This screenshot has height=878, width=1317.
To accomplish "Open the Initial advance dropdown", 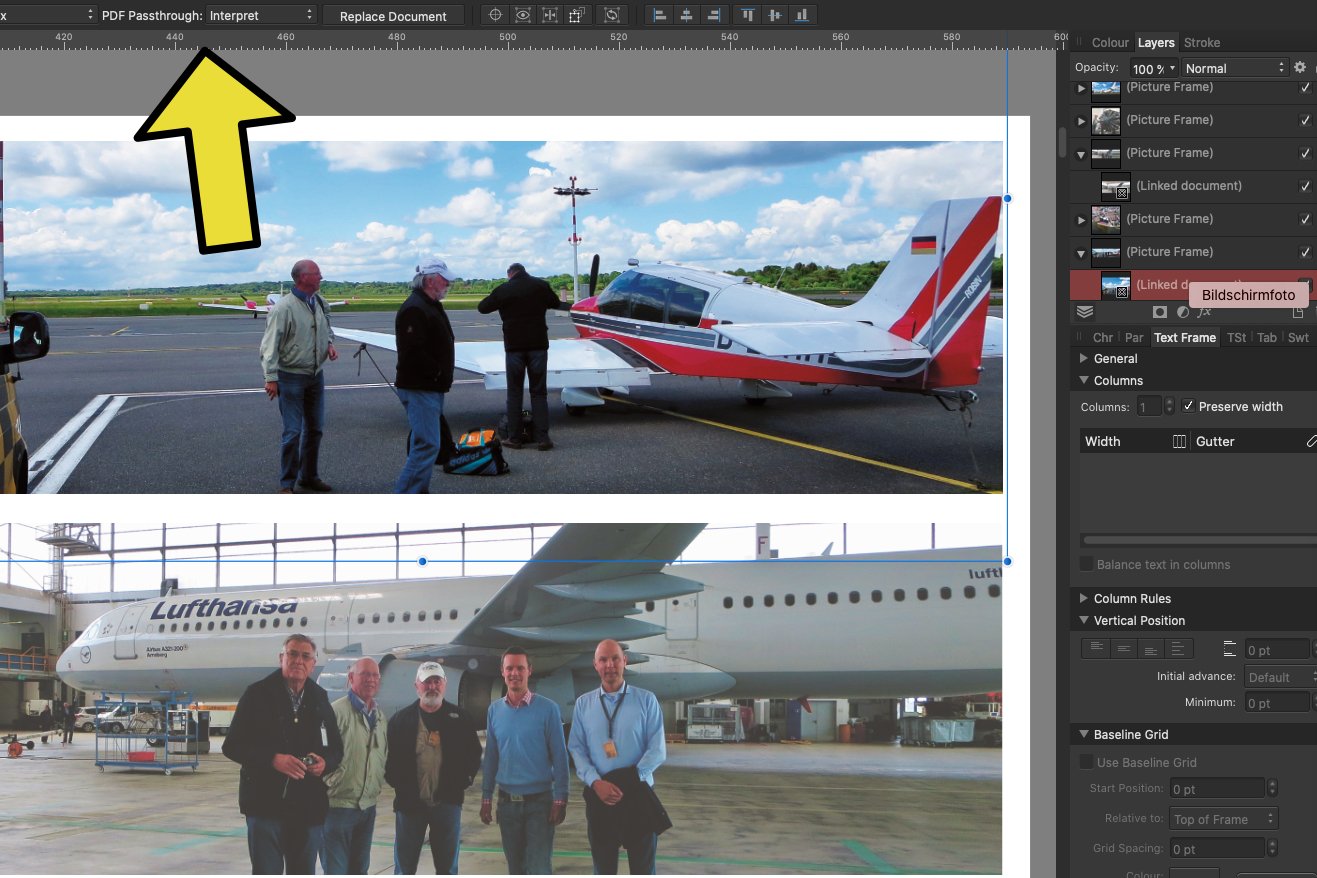I will point(1280,677).
